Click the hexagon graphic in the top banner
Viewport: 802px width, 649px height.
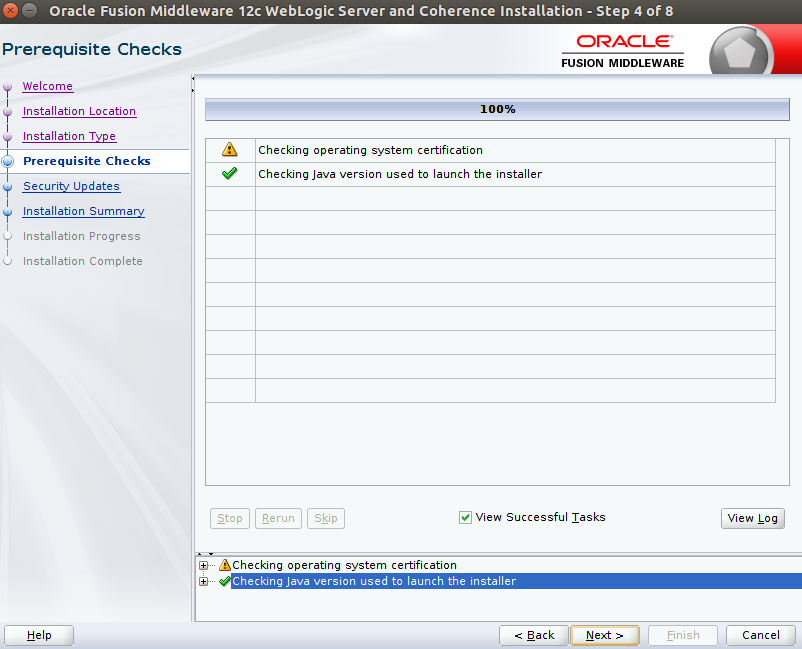click(740, 49)
